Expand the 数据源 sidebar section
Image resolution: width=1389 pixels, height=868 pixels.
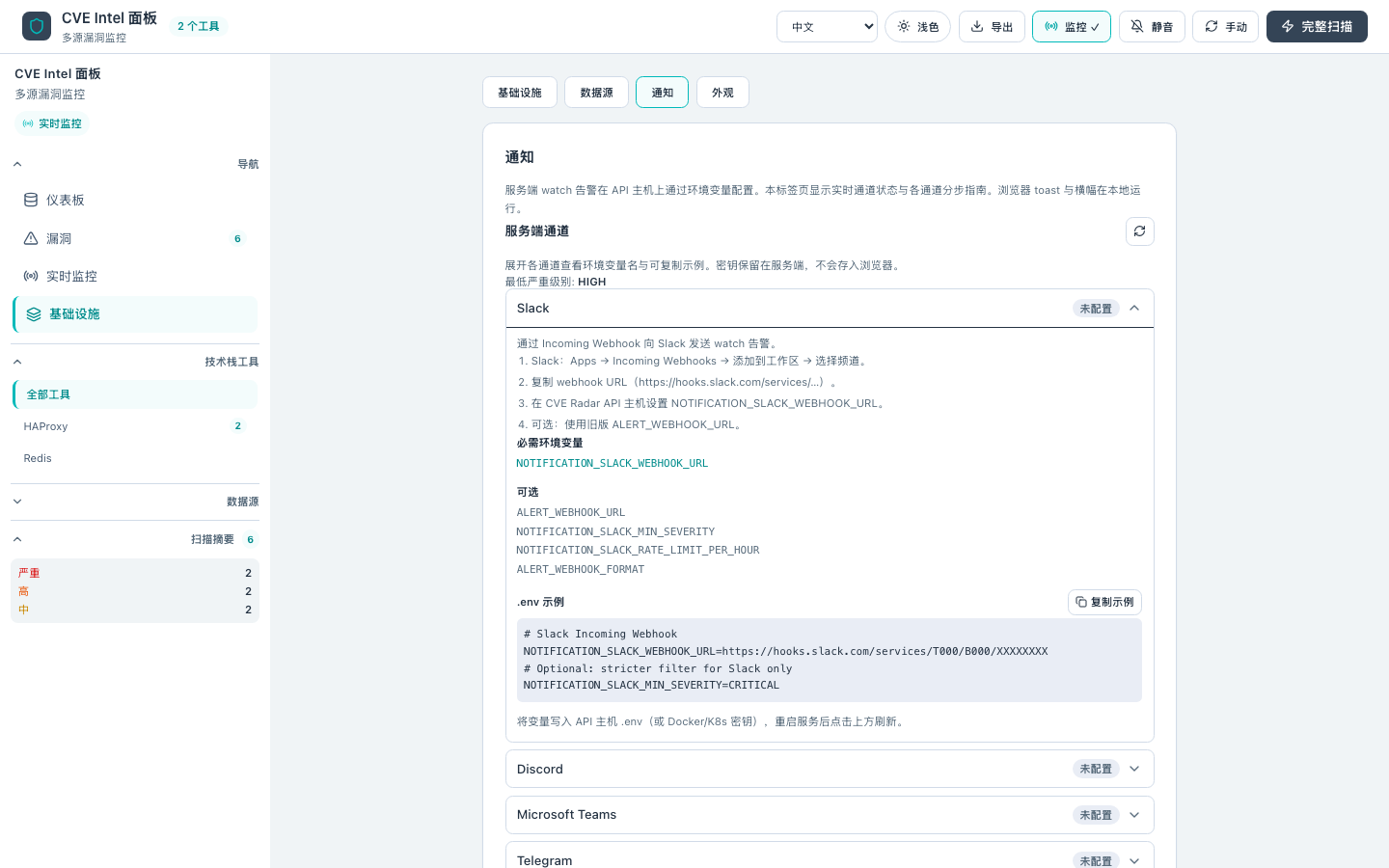pos(135,502)
